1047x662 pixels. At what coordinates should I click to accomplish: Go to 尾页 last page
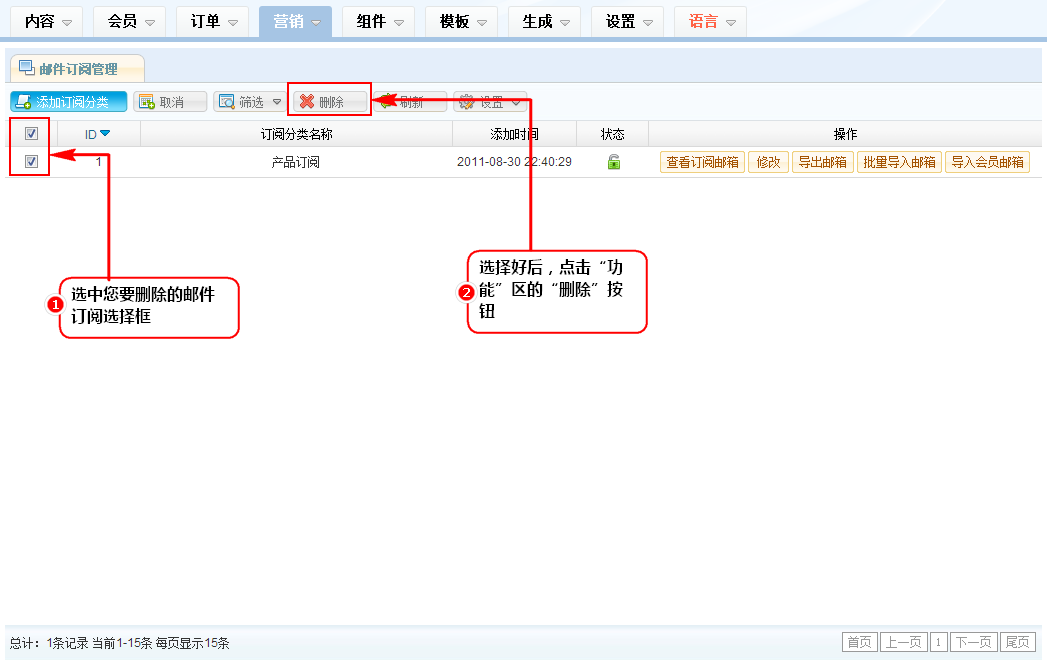(x=1017, y=642)
